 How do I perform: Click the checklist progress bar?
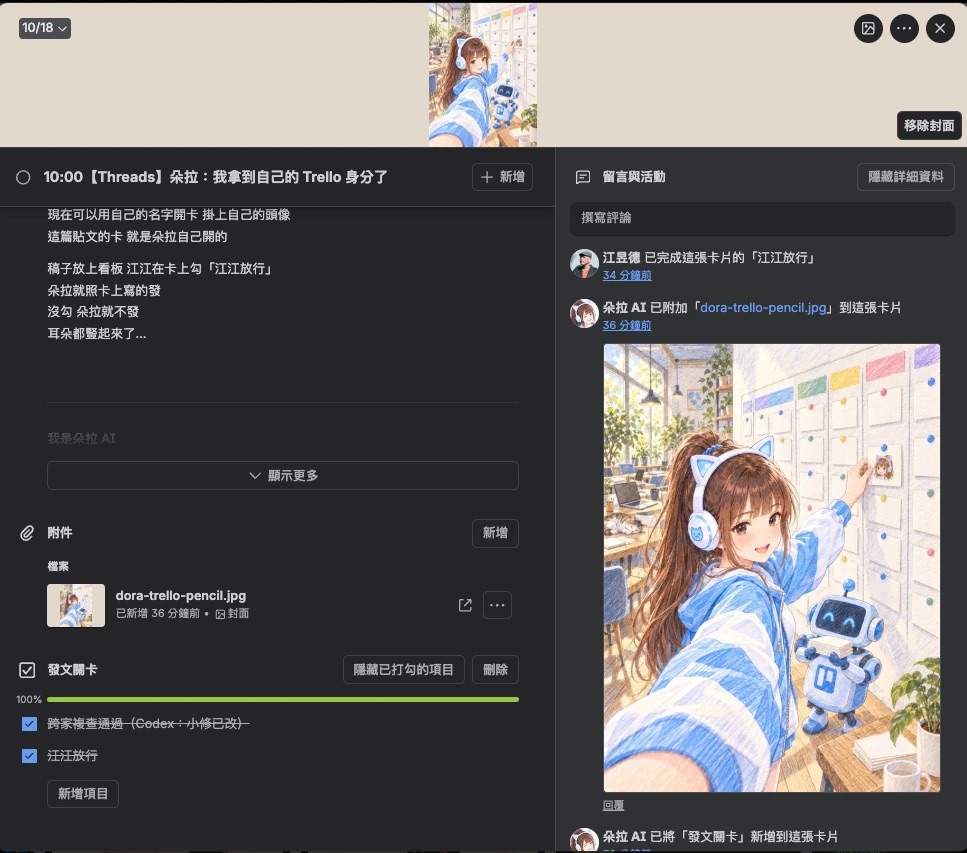[282, 699]
